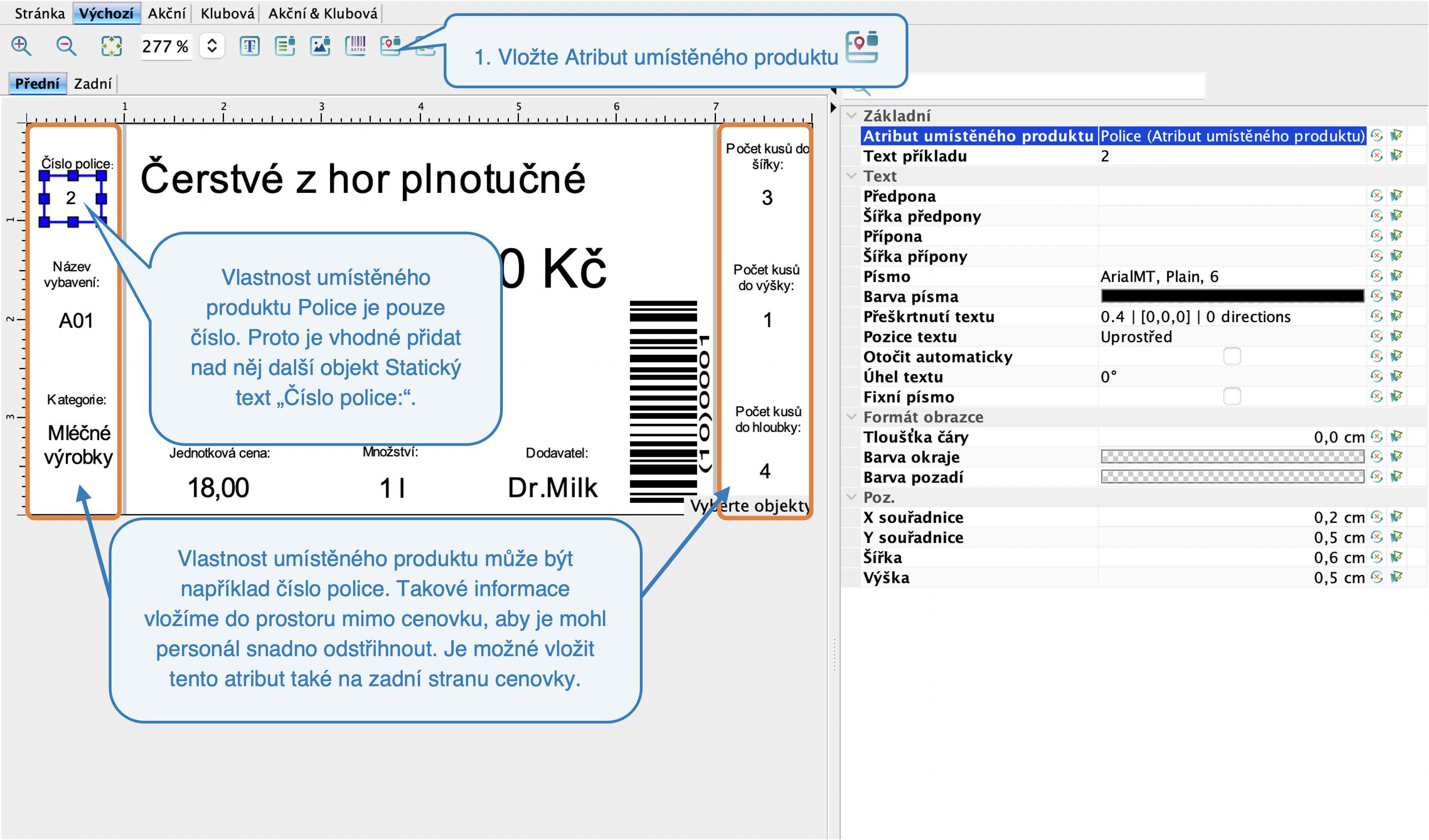Image resolution: width=1429 pixels, height=840 pixels.
Task: Select the Výchozí tab
Action: pos(106,13)
